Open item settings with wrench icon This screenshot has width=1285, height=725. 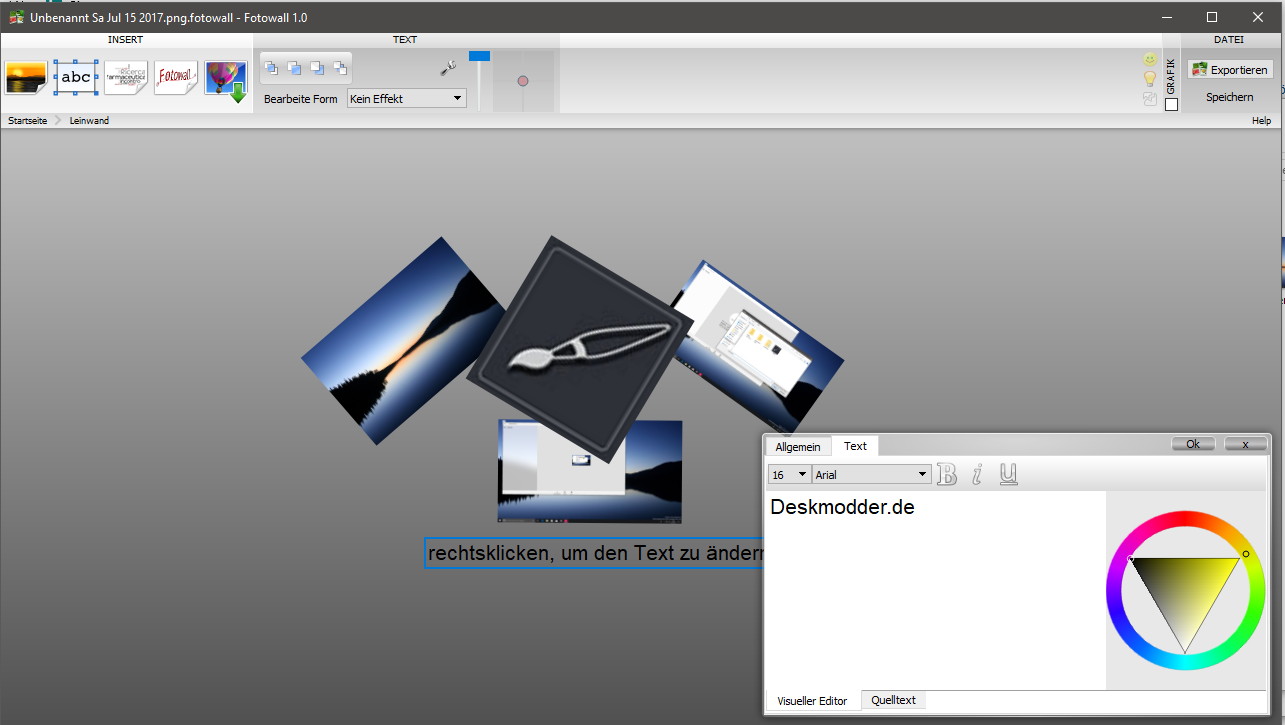coord(448,68)
